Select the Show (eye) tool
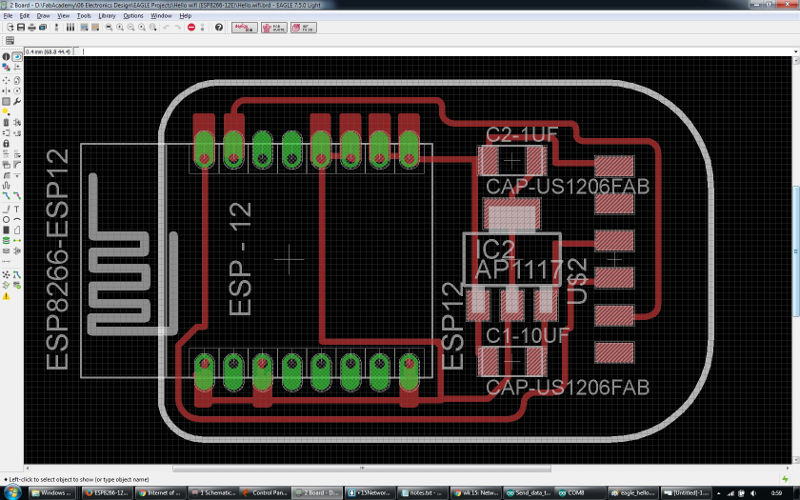800x500 pixels. coord(17,57)
